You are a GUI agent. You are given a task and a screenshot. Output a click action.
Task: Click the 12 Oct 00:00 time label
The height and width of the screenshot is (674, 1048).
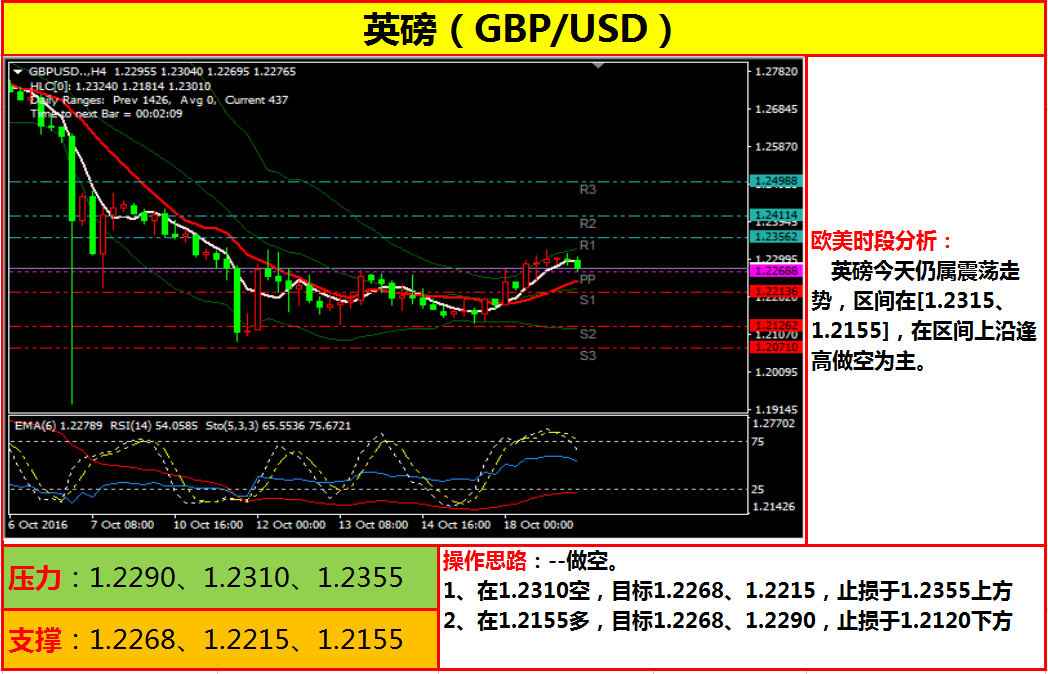[291, 525]
